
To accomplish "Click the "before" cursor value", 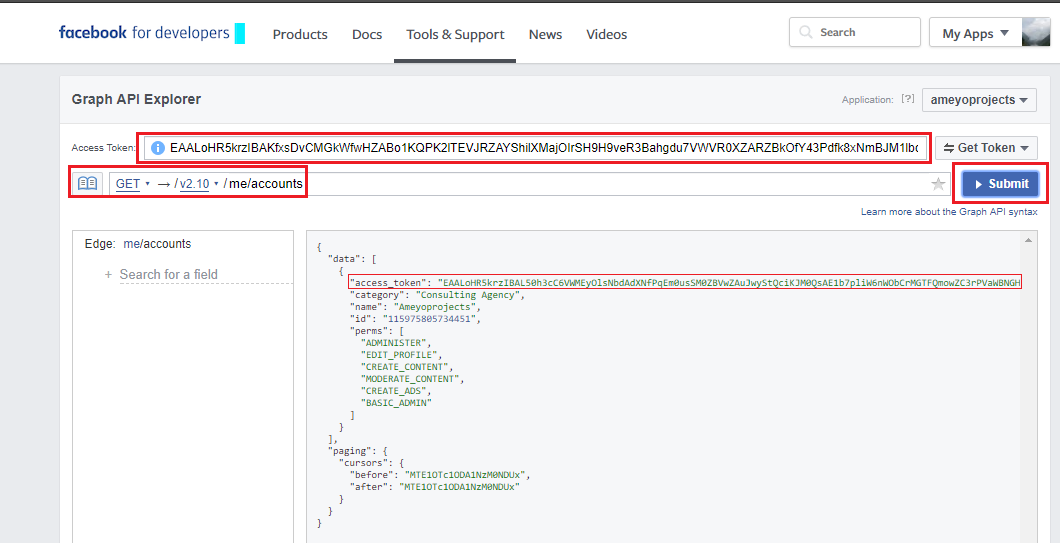I will pyautogui.click(x=465, y=475).
